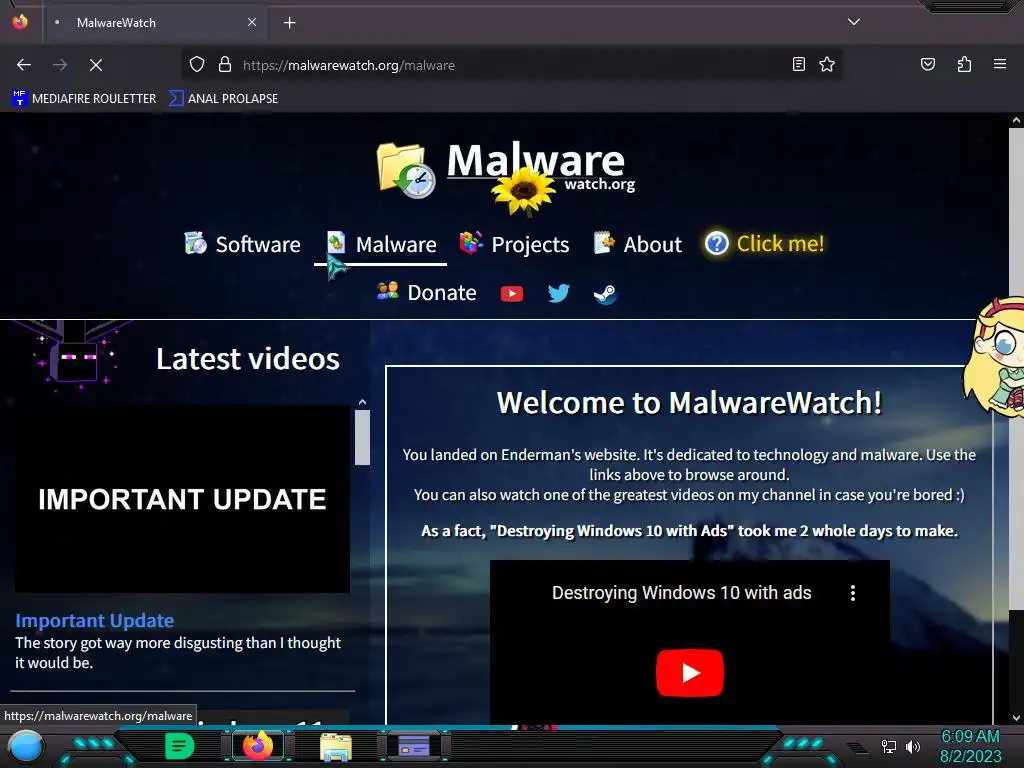Open the Twitter profile icon
1024x768 pixels.
tap(558, 293)
